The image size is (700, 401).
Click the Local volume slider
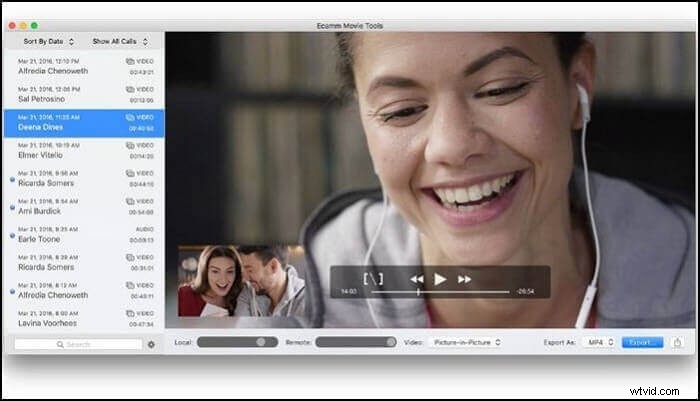click(x=238, y=342)
